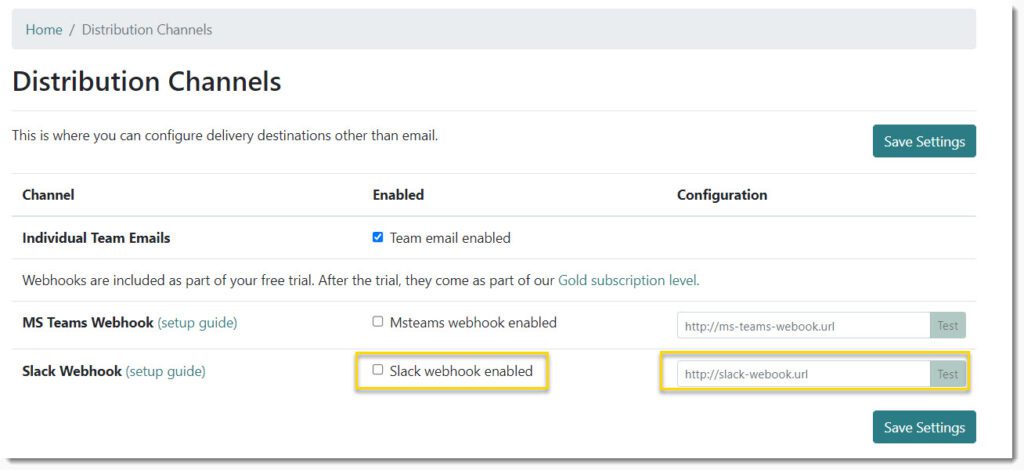Test the MS Teams webhook URL
The width and height of the screenshot is (1024, 470).
click(x=948, y=325)
